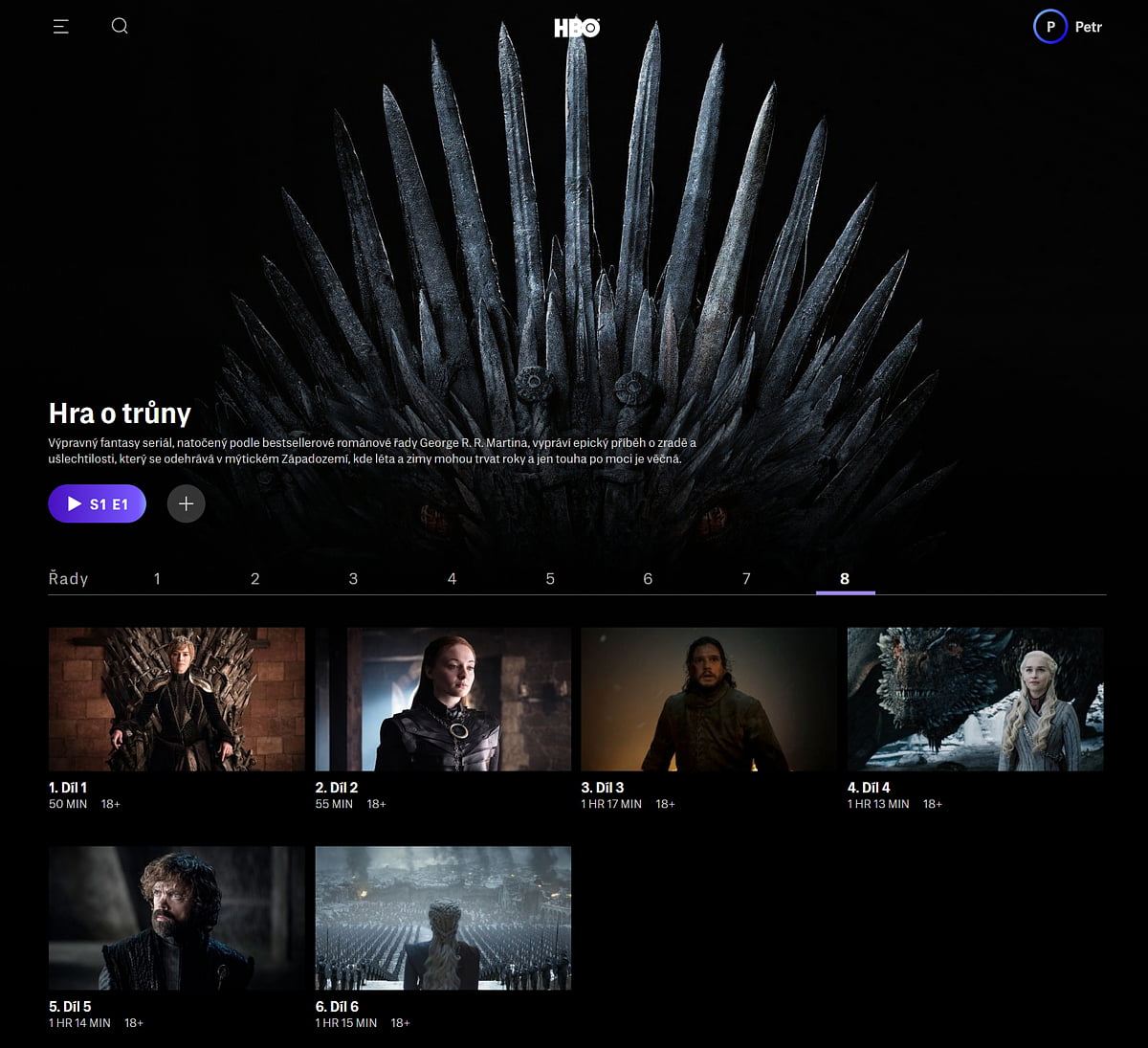
Task: Click the Petr username label
Action: 1090,27
